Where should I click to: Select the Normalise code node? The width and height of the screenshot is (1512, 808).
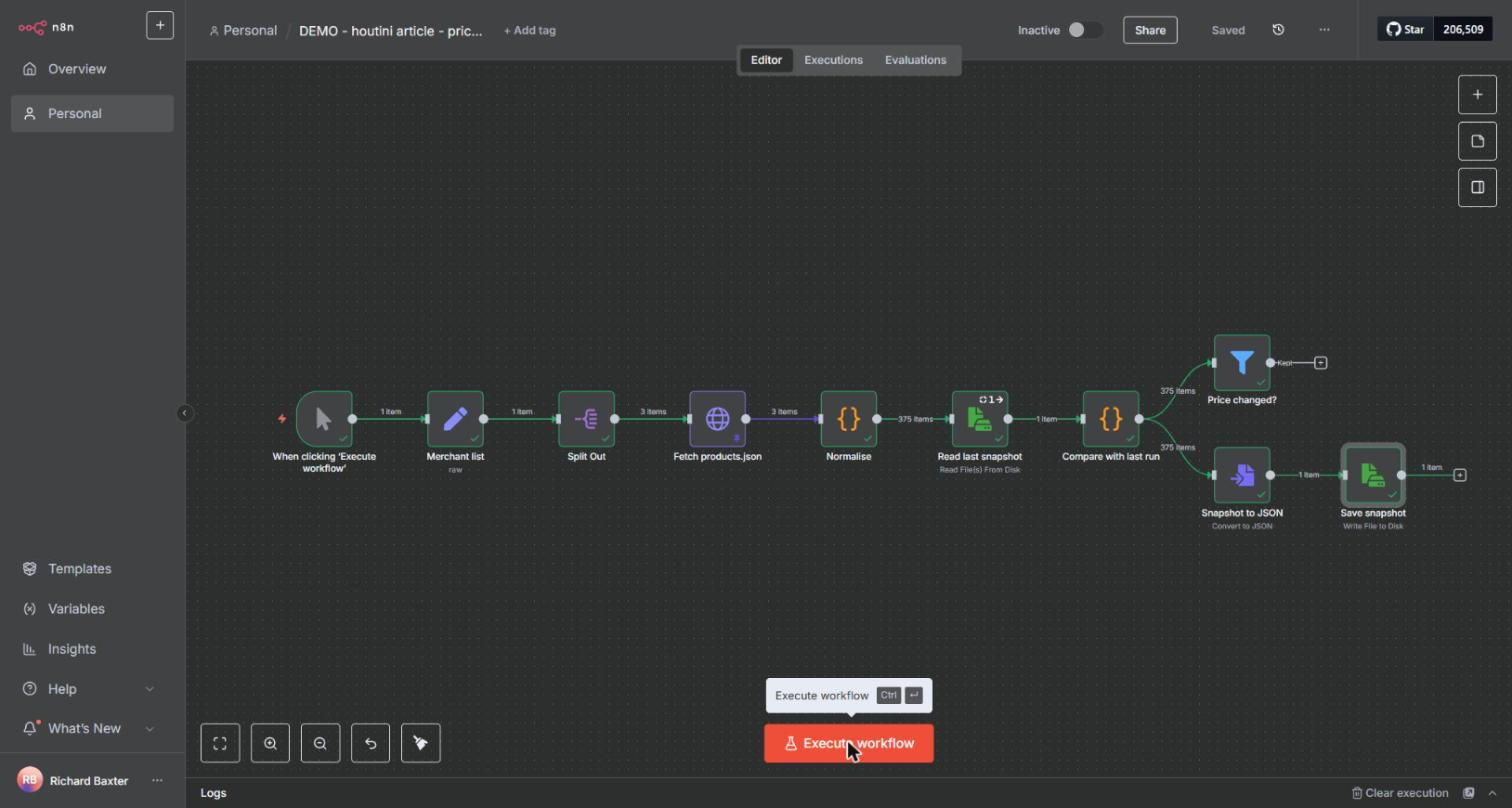click(x=848, y=419)
